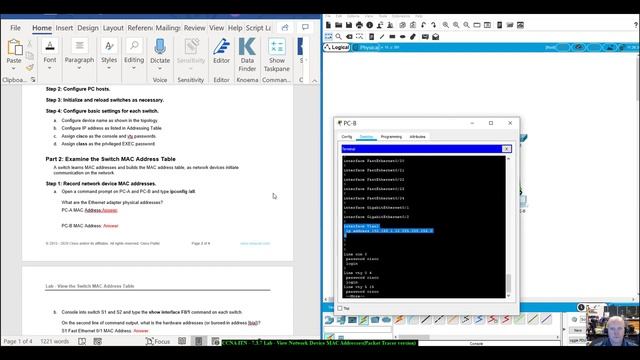
Task: Click Network Information icon in Packet Tracer
Action: pyautogui.click(x=369, y=25)
